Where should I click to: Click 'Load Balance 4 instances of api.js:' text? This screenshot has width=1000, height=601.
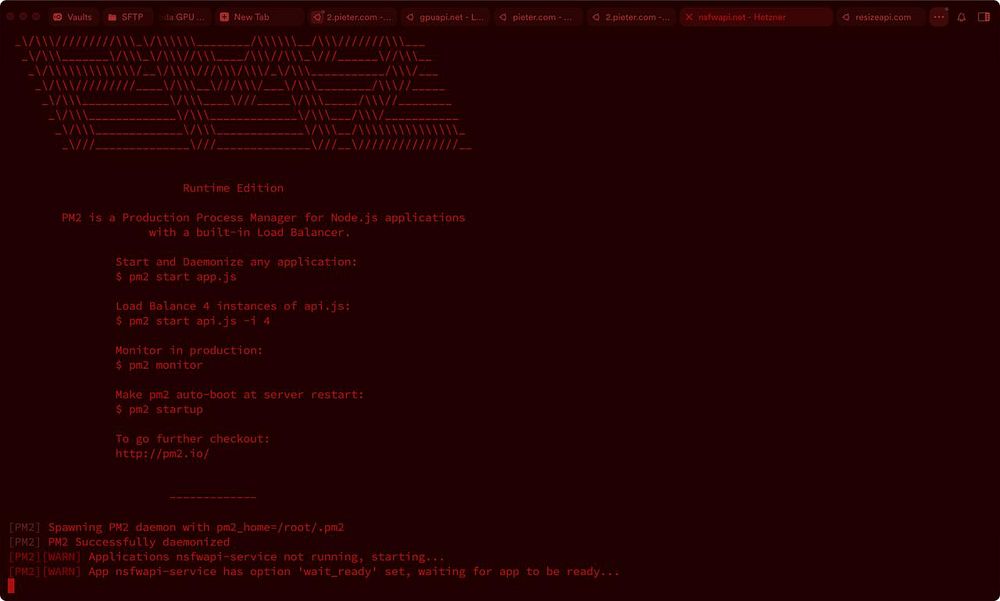pyautogui.click(x=233, y=306)
